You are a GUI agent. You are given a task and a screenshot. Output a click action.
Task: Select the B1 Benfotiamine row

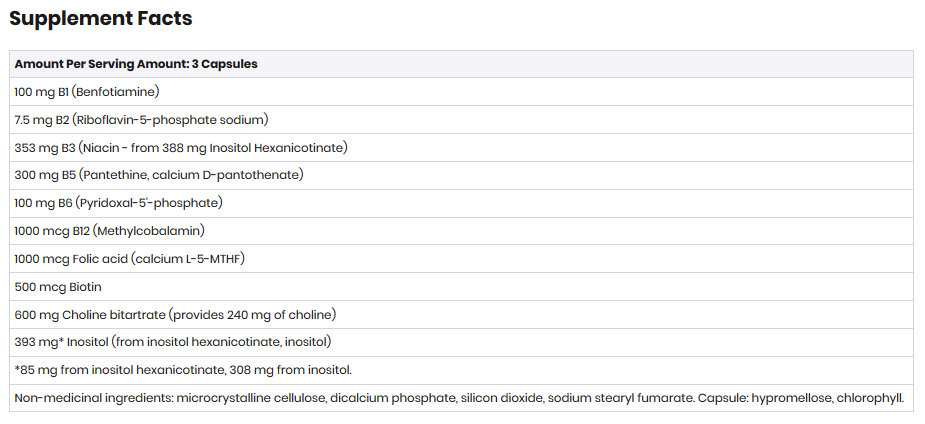coord(87,92)
